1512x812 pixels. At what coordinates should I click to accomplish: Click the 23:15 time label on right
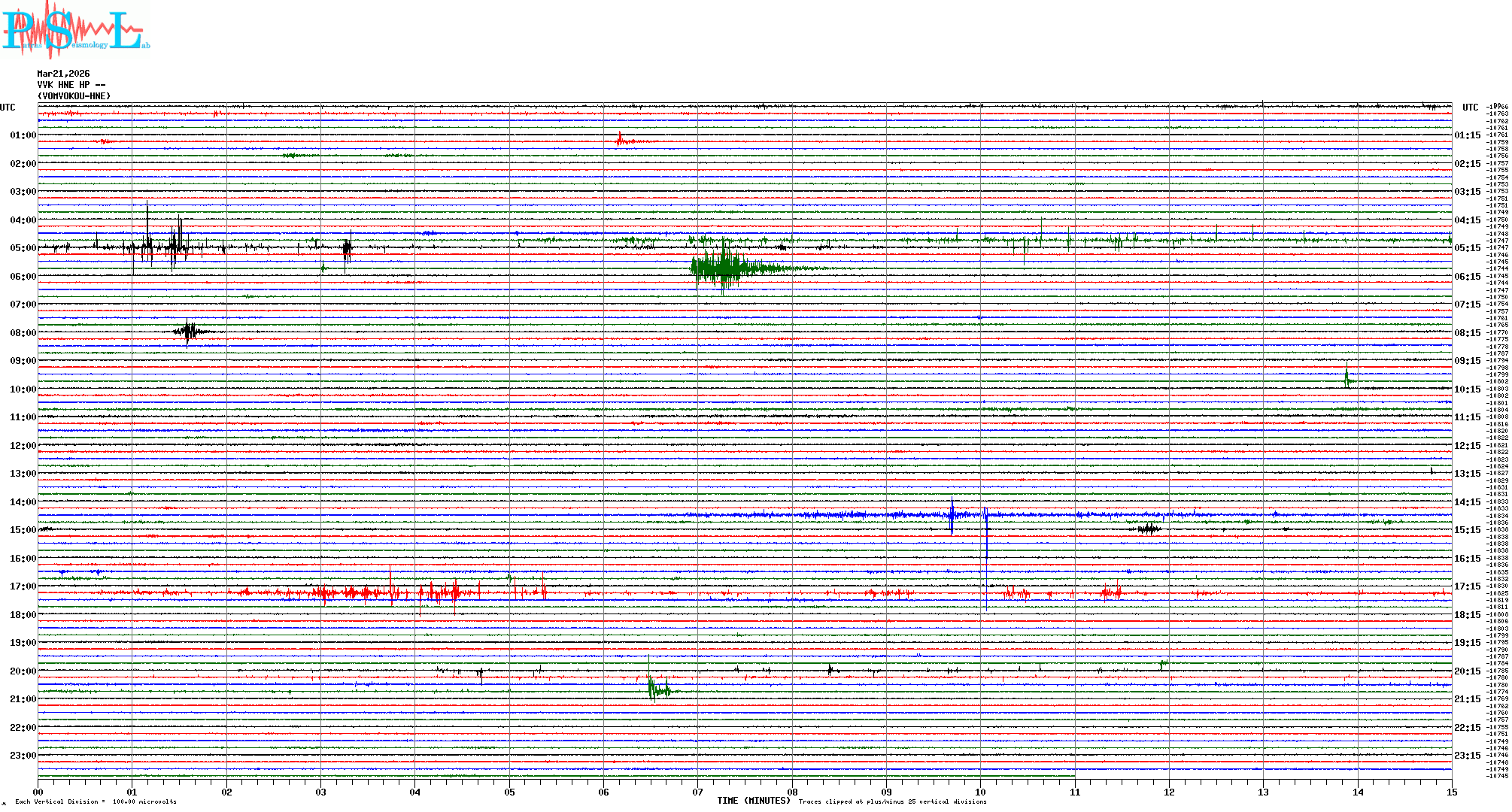pyautogui.click(x=1467, y=756)
